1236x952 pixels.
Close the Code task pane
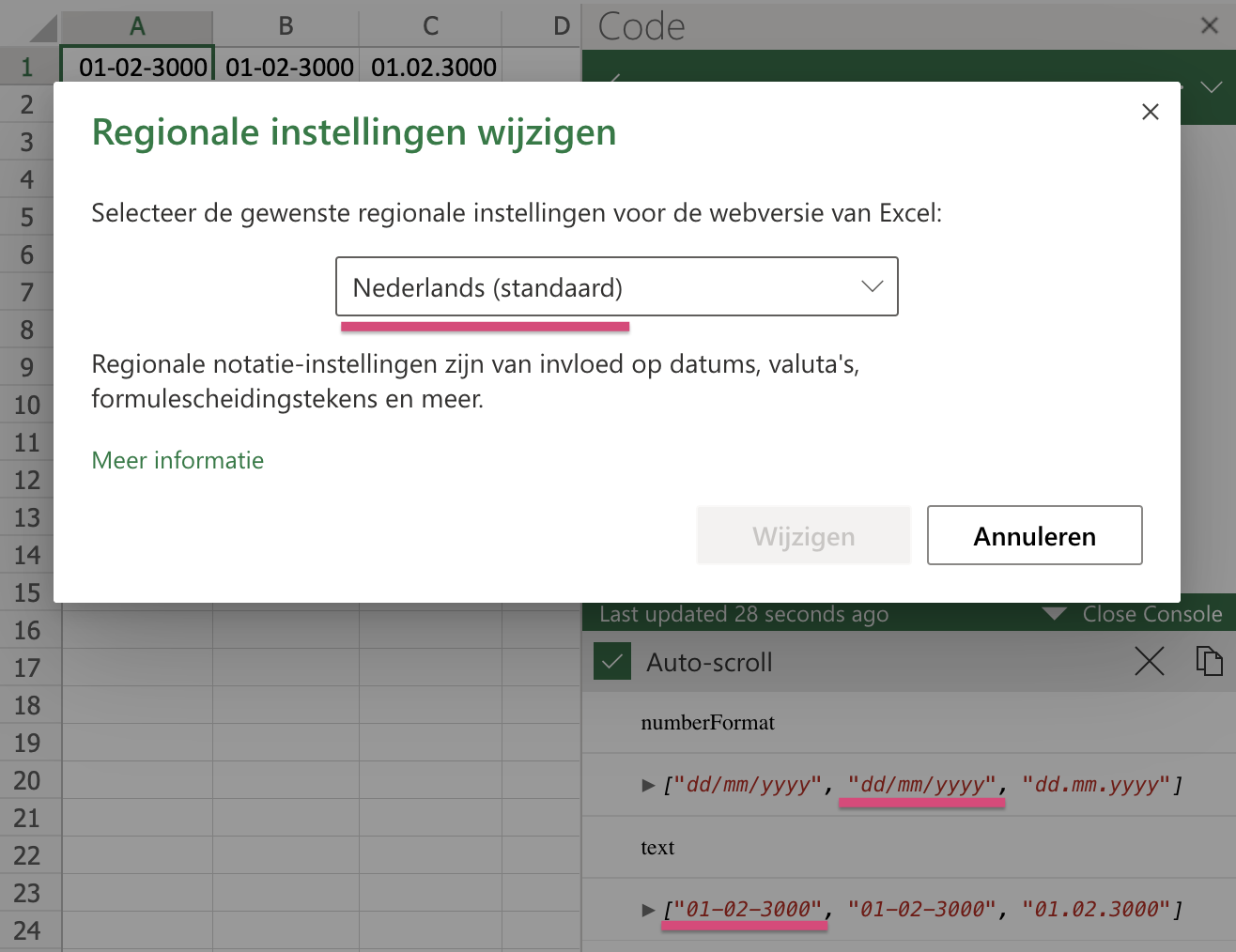click(1209, 25)
